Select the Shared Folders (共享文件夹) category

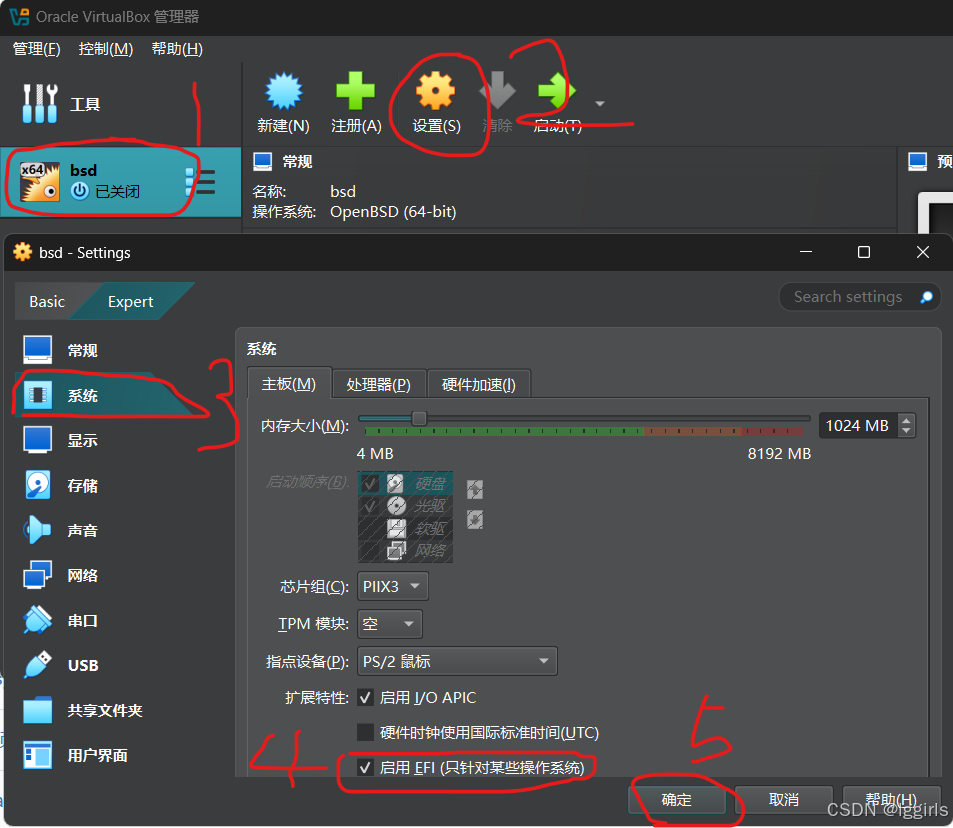[x=103, y=710]
